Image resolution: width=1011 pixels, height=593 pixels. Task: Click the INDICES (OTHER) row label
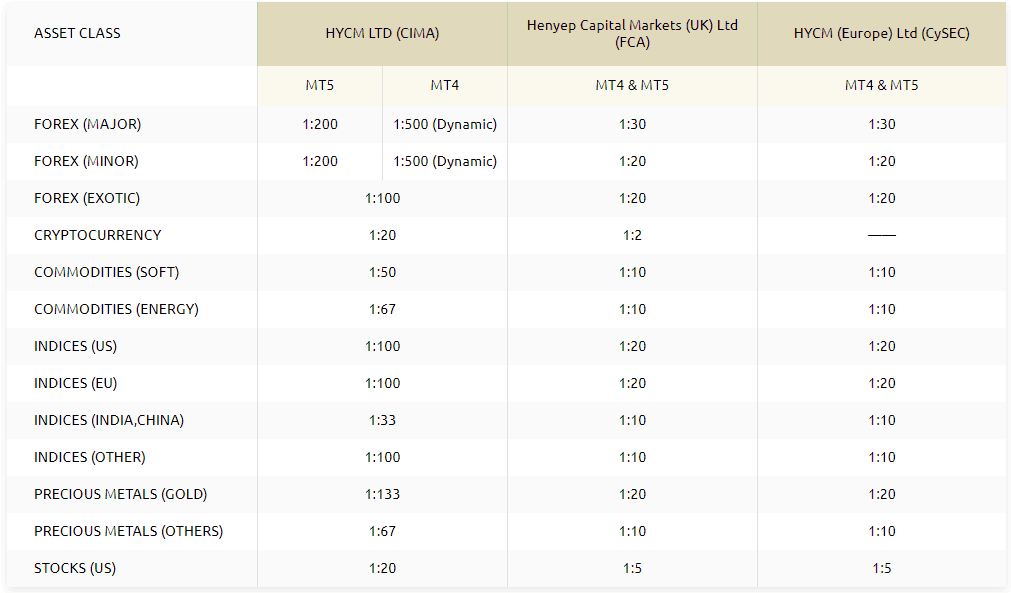[90, 457]
